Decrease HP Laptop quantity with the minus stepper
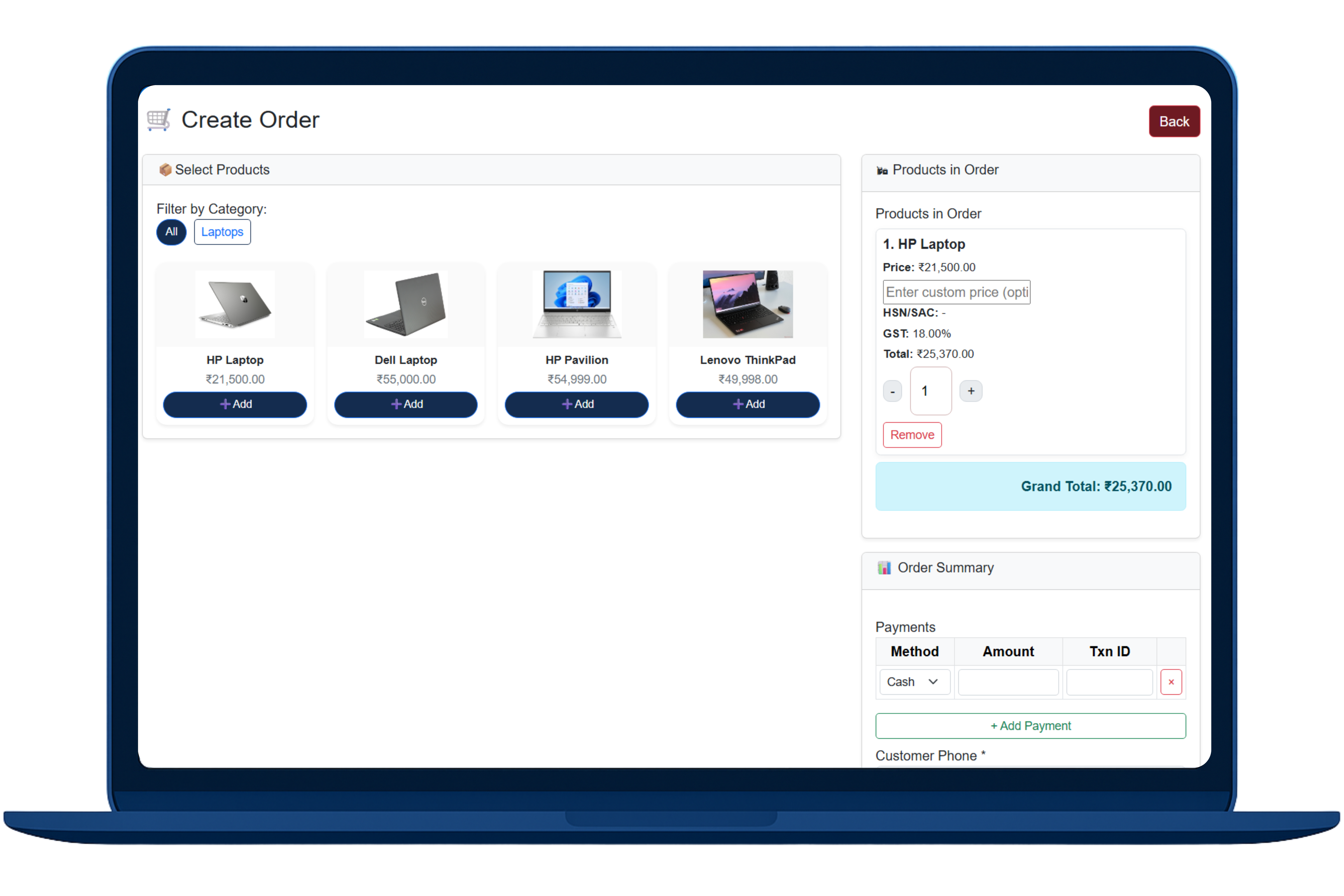The width and height of the screenshot is (1344, 896). coord(893,391)
